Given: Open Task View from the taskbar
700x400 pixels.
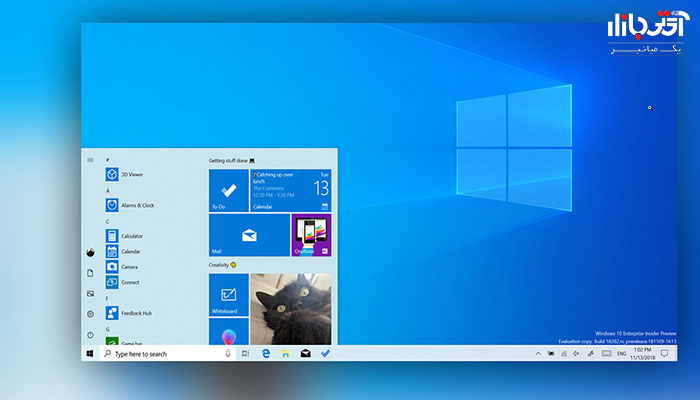Looking at the screenshot, I should [x=245, y=354].
